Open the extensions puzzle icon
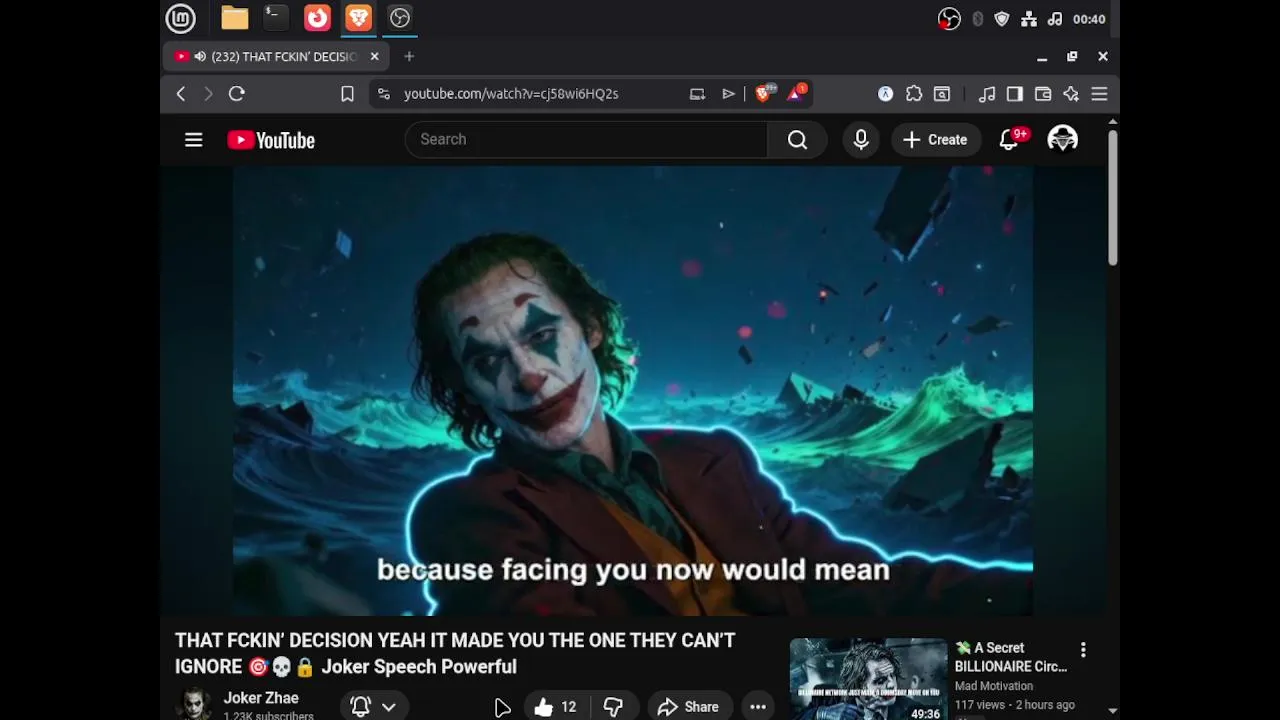This screenshot has height=720, width=1280. coord(914,94)
